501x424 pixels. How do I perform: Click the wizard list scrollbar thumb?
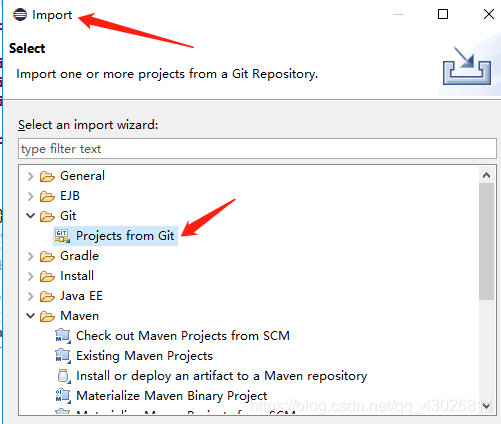pos(486,241)
